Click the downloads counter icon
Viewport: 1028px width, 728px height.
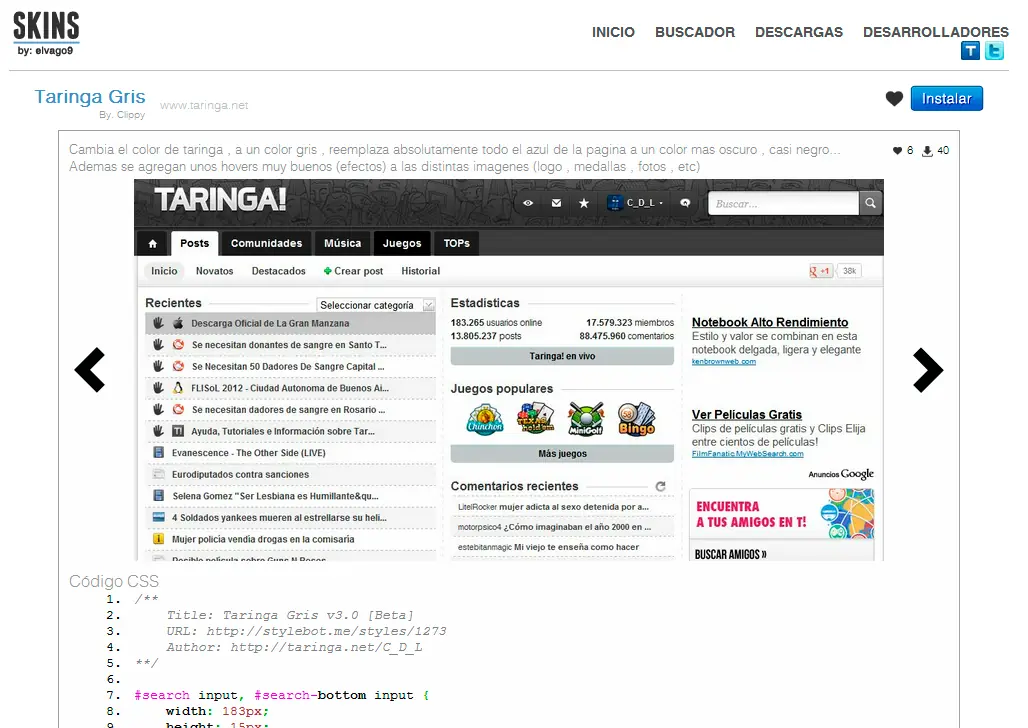click(x=927, y=151)
